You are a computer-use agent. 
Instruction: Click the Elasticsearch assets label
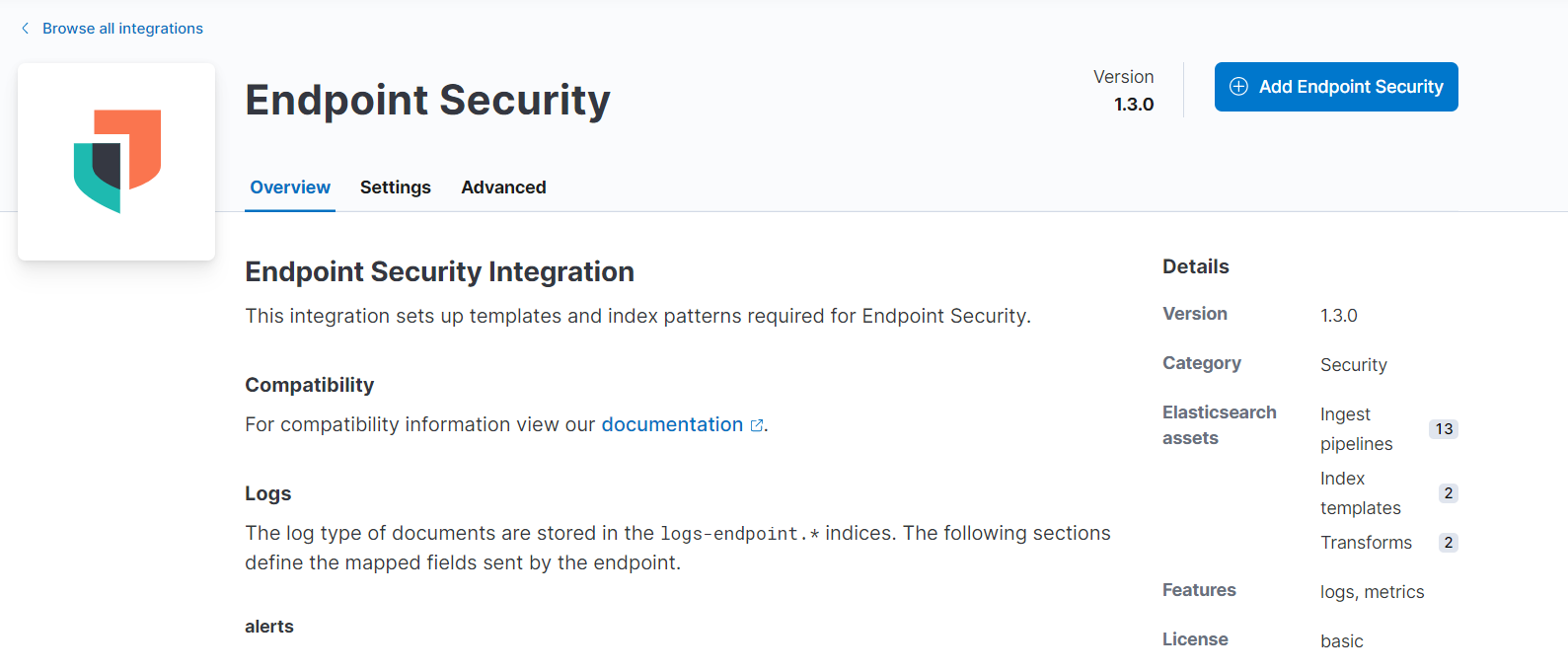click(1220, 425)
